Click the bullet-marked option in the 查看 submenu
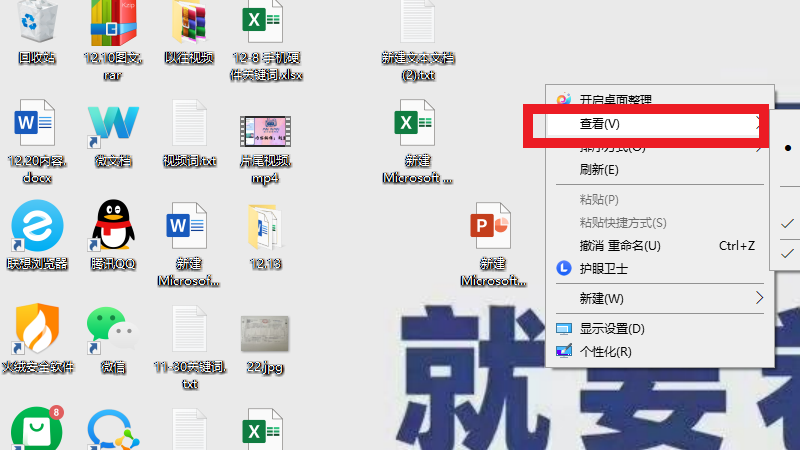The image size is (800, 450). 788,148
